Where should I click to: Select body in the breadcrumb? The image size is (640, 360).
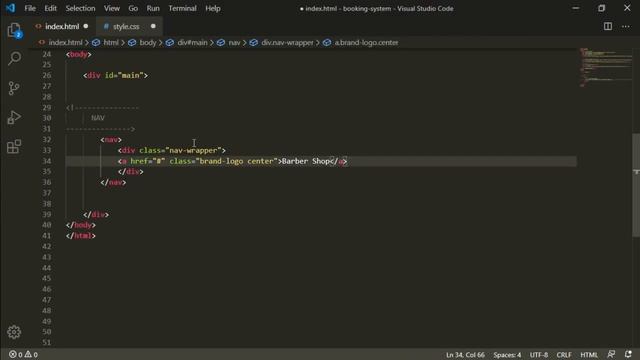pos(148,42)
